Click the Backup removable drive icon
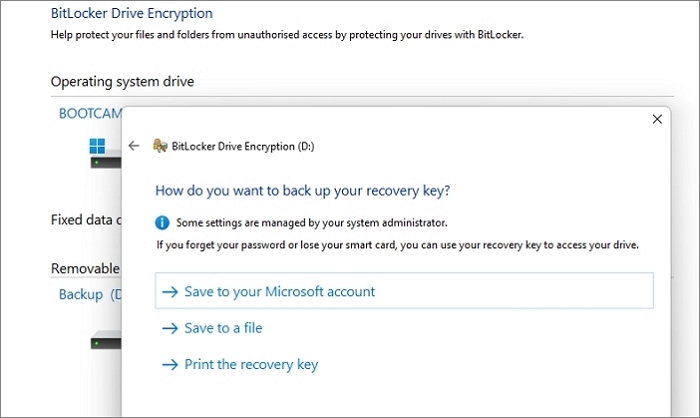Viewport: 700px width, 418px height. coord(105,340)
